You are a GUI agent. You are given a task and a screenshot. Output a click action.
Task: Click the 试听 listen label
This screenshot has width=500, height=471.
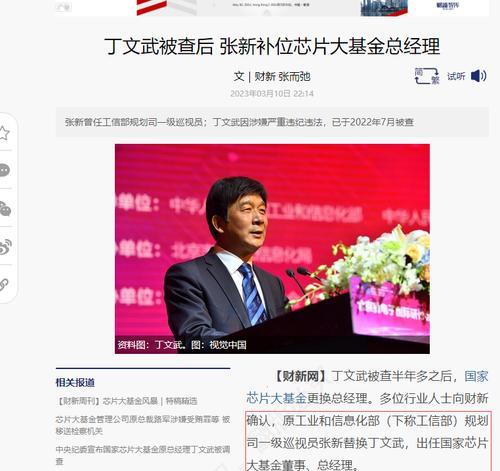456,76
